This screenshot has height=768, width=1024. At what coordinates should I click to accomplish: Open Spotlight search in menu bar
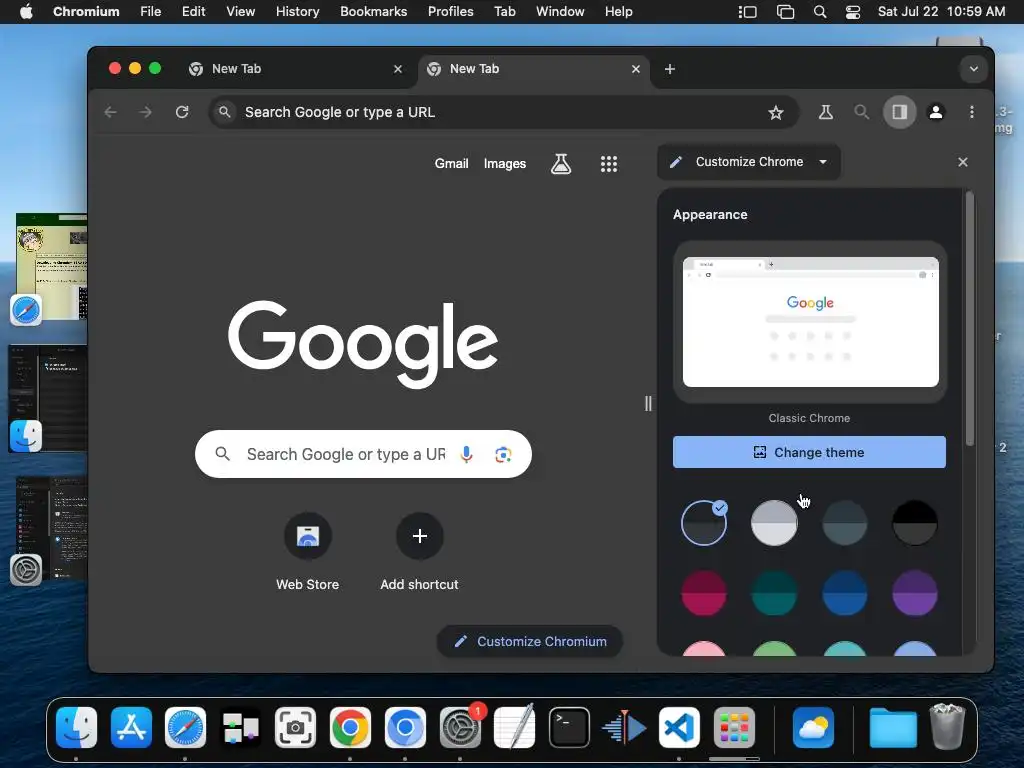(x=820, y=12)
